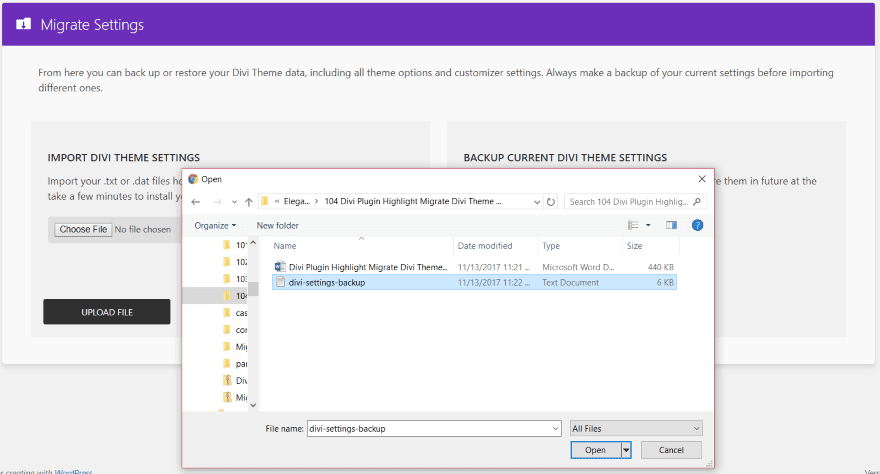Open the recent locations dropdown arrow

(x=232, y=202)
